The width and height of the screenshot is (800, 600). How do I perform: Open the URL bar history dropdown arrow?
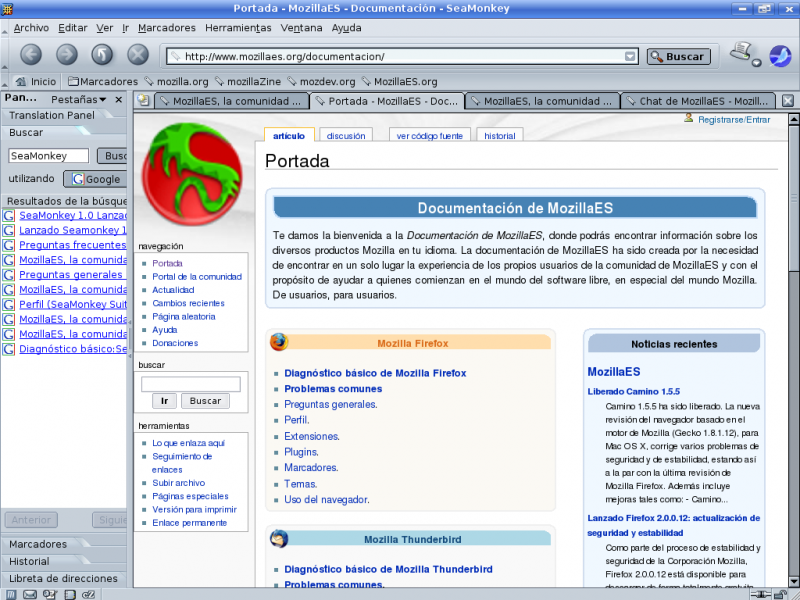pyautogui.click(x=630, y=56)
